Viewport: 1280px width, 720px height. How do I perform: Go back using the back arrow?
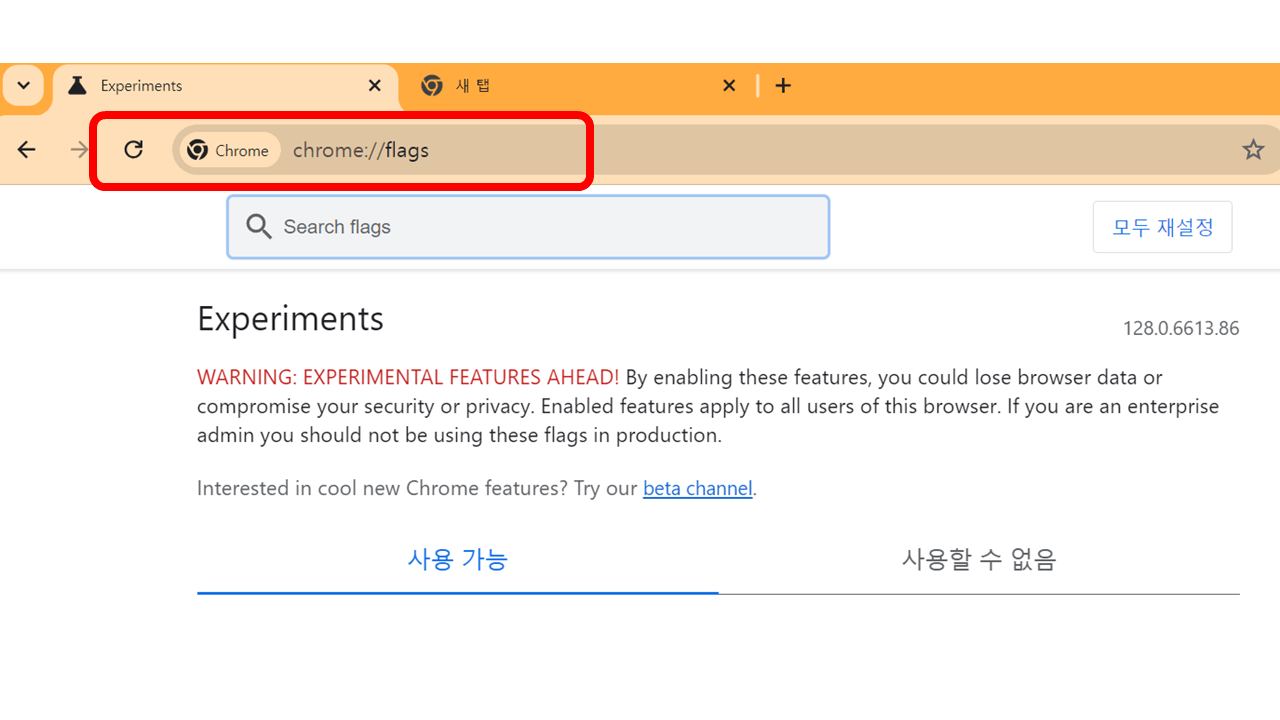pos(27,150)
